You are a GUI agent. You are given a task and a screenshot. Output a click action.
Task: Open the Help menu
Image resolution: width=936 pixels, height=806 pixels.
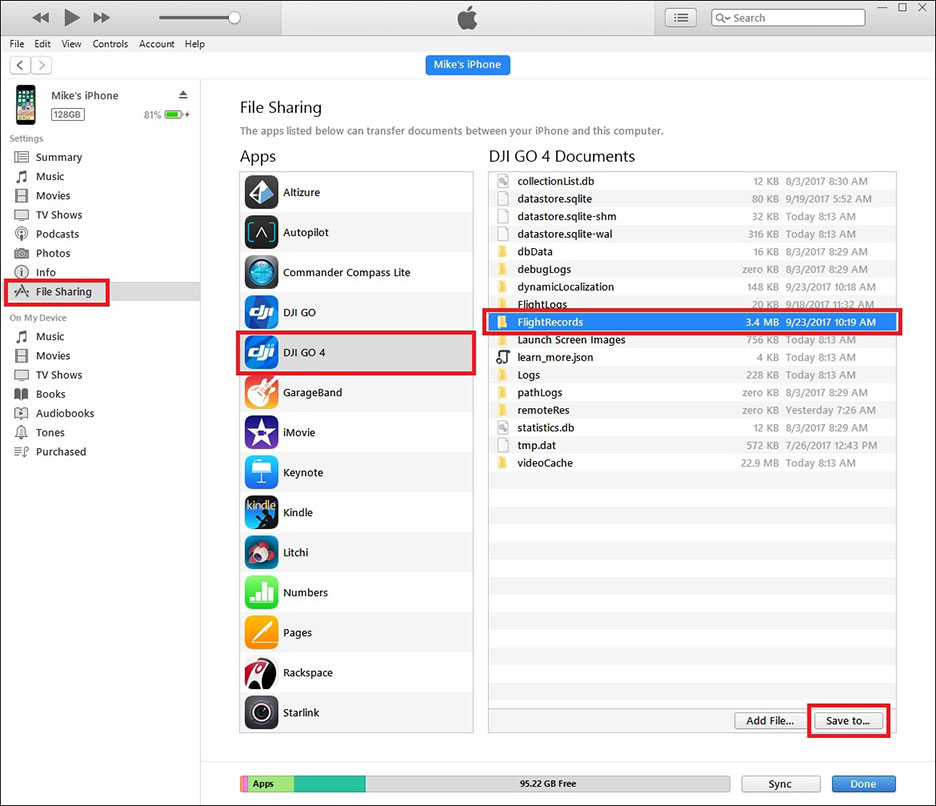click(x=195, y=44)
